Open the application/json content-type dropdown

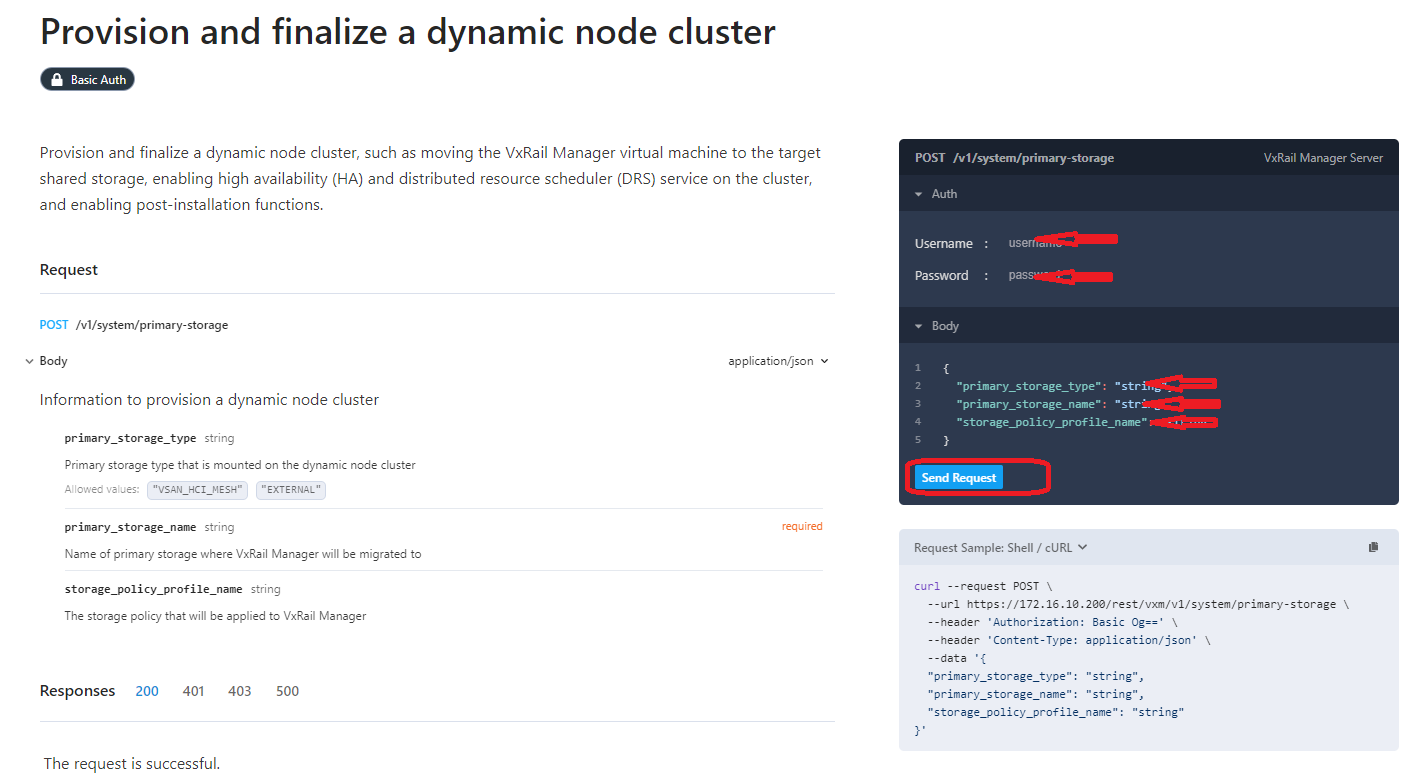pos(778,360)
